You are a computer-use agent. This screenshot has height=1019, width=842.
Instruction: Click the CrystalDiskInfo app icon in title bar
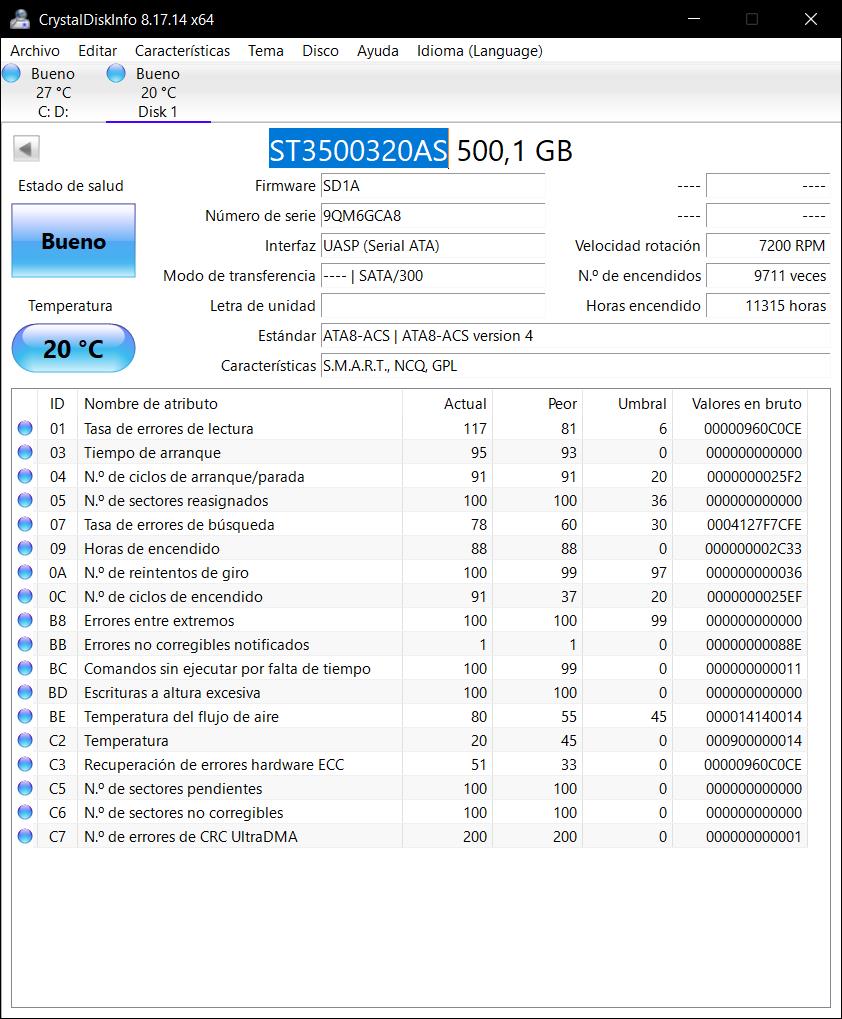click(x=19, y=19)
